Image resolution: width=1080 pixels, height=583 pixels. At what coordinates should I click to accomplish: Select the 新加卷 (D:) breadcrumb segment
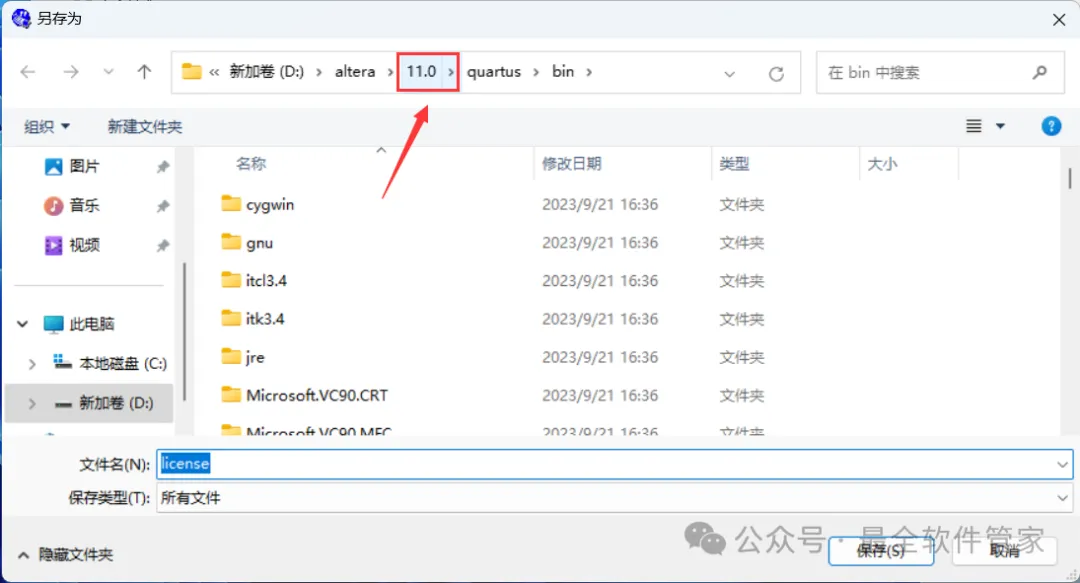(267, 72)
